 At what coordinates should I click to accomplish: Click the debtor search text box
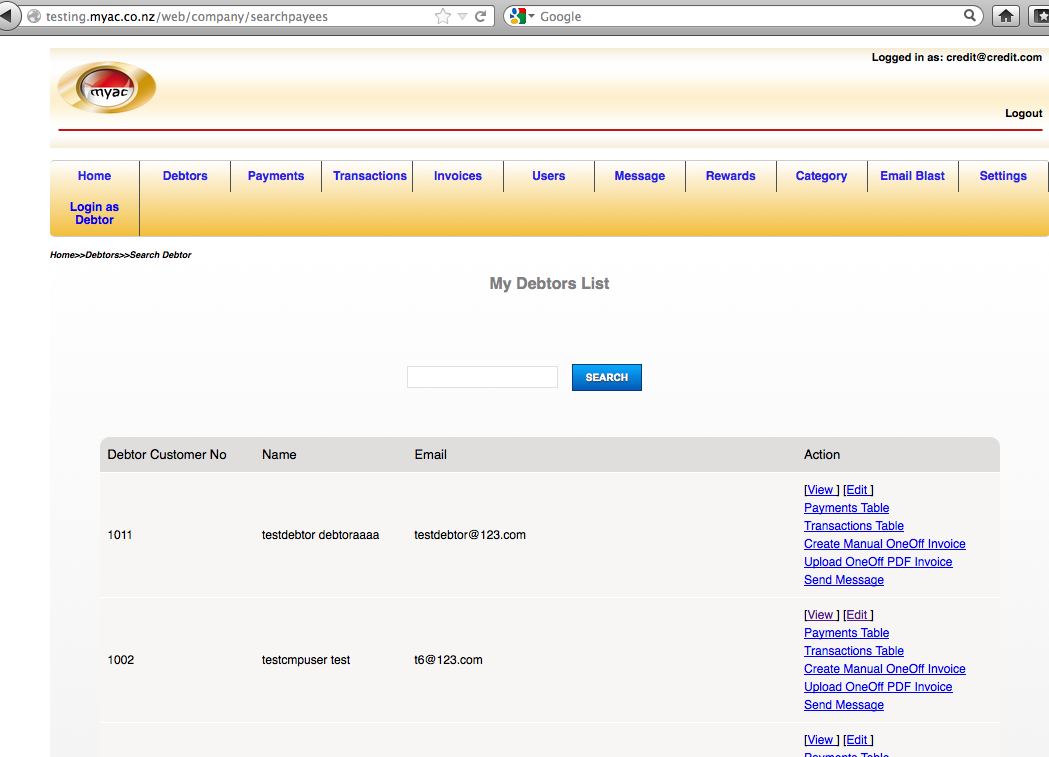482,377
